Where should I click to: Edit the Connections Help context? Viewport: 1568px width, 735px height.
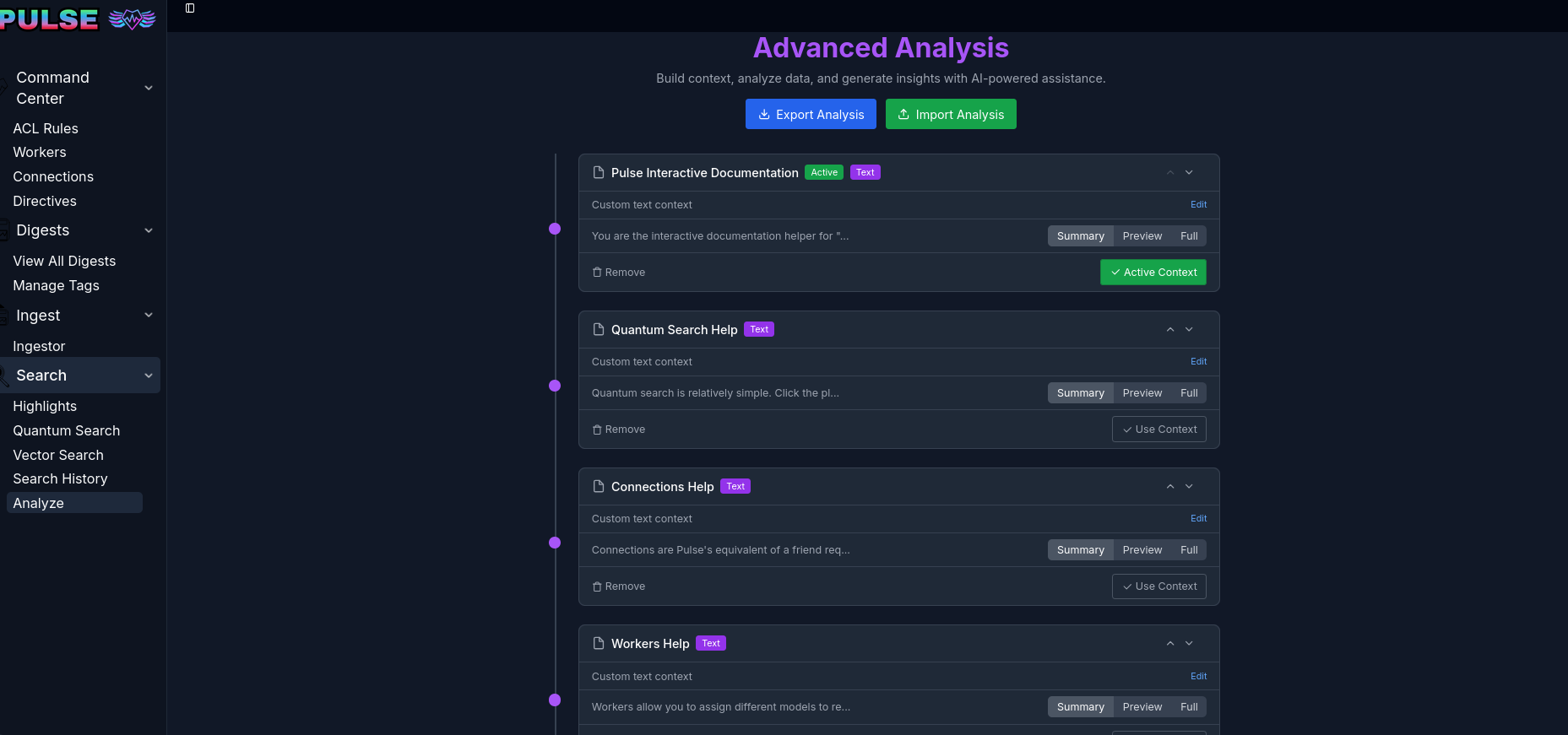(1198, 518)
